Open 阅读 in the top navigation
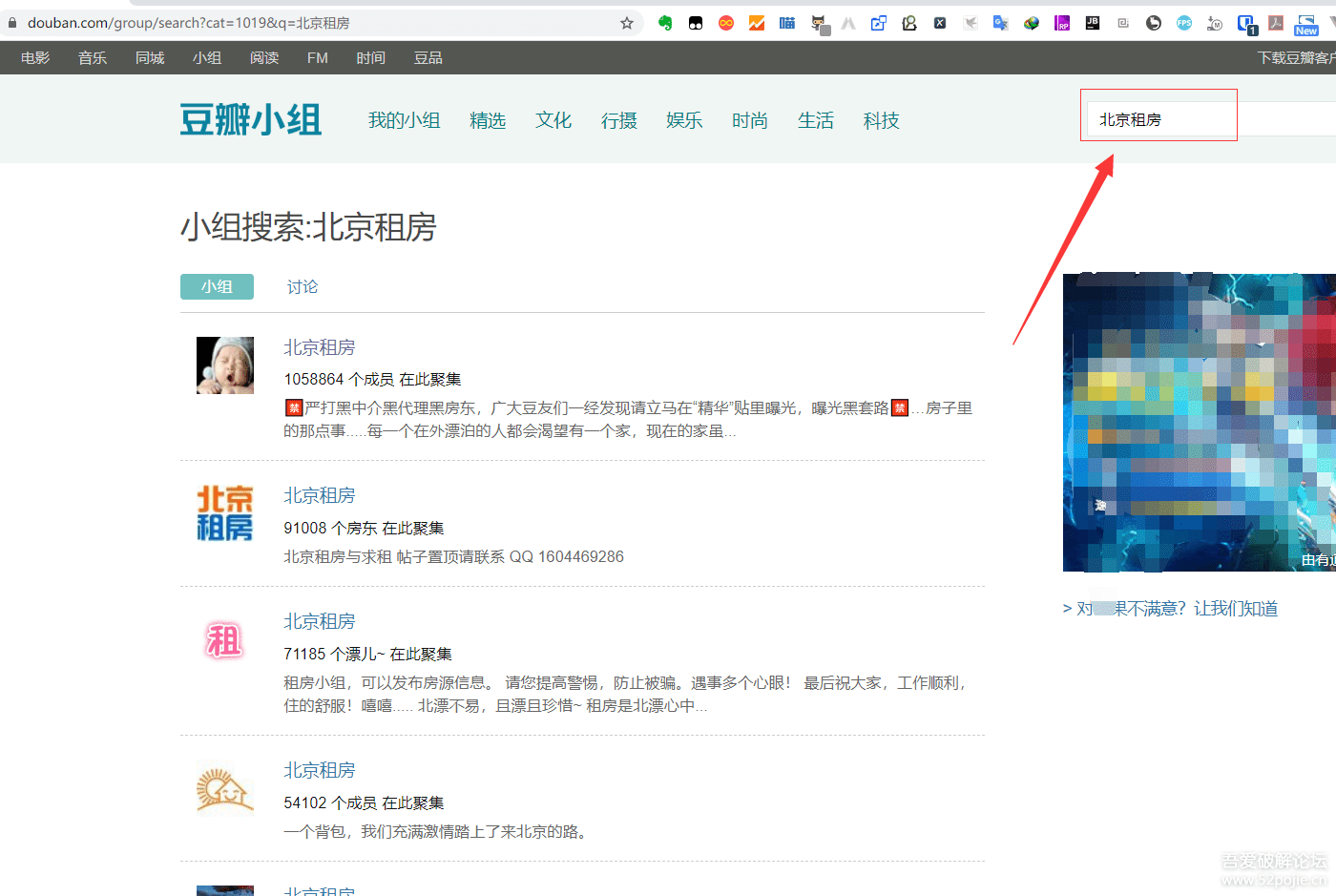 (264, 58)
